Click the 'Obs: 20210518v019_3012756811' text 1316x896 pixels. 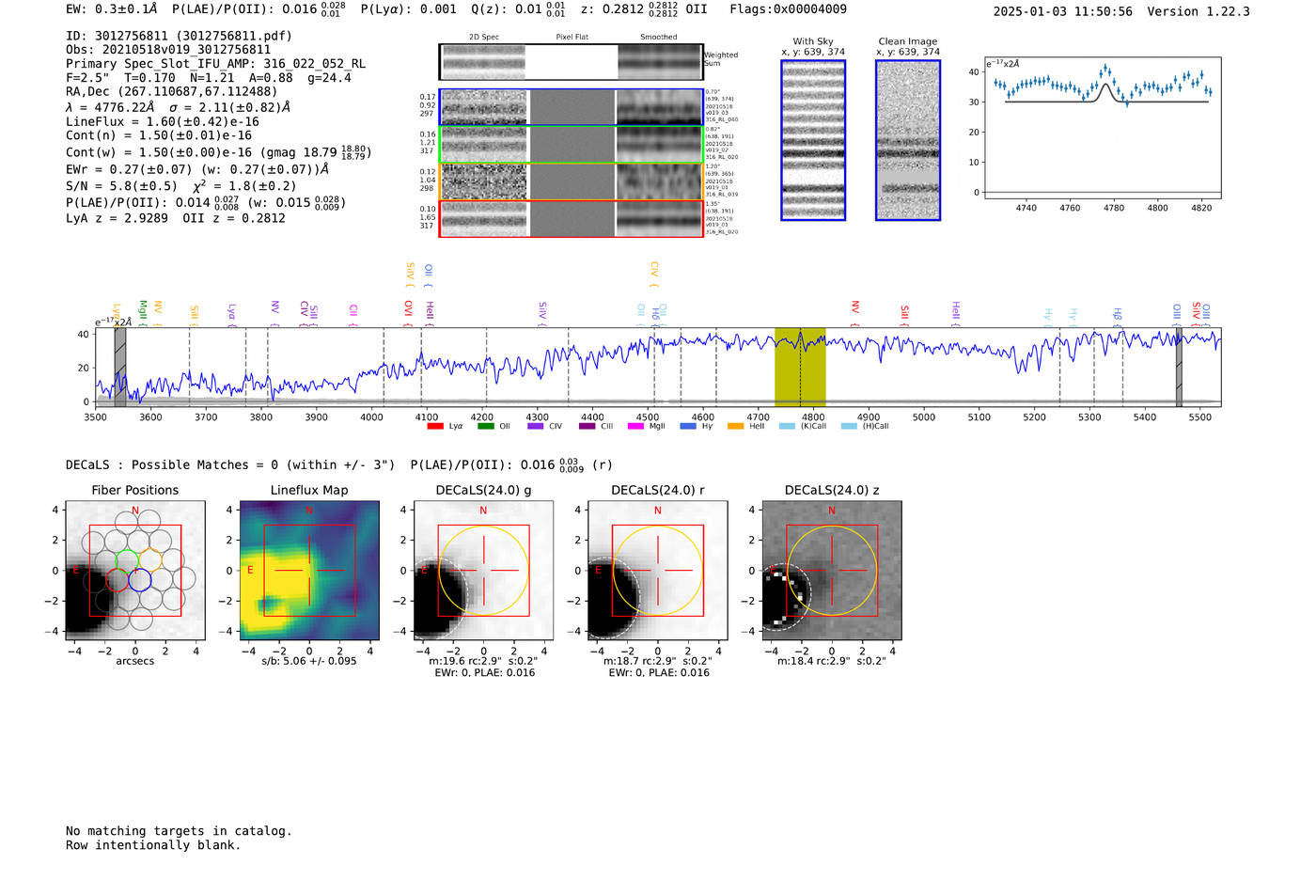[168, 50]
